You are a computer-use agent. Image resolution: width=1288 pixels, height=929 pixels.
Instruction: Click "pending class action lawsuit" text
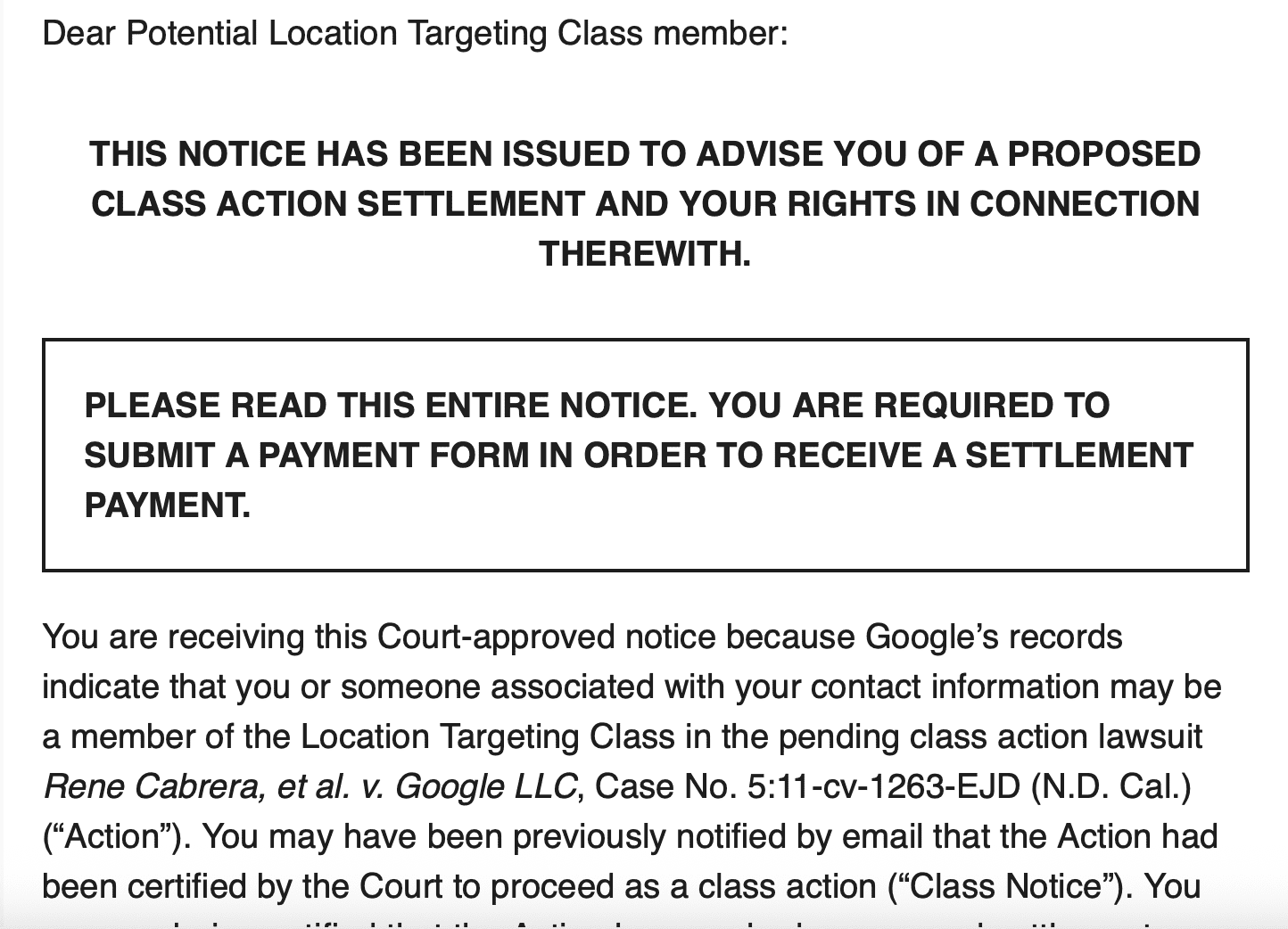(990, 737)
